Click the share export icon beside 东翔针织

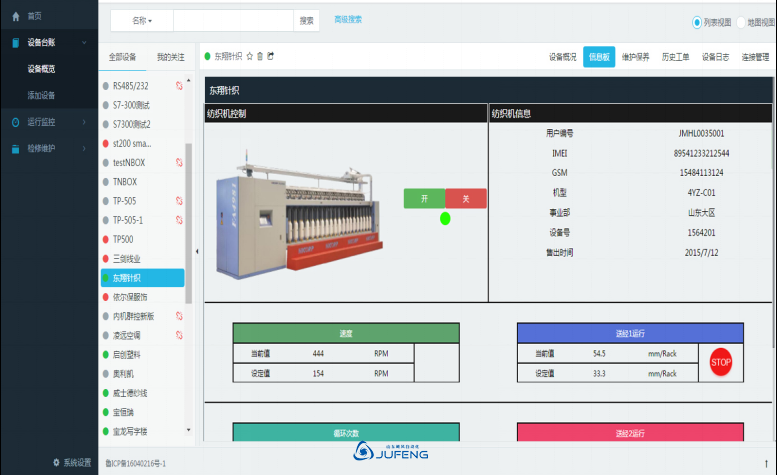pyautogui.click(x=270, y=57)
